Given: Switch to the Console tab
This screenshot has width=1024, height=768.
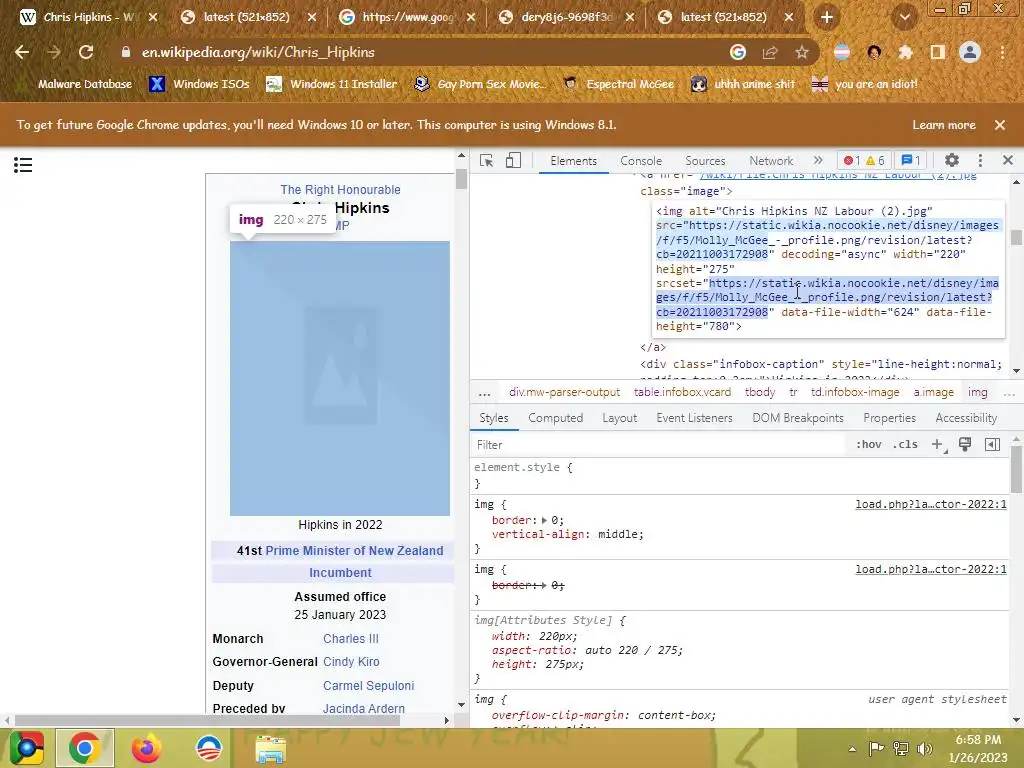Looking at the screenshot, I should click(641, 161).
